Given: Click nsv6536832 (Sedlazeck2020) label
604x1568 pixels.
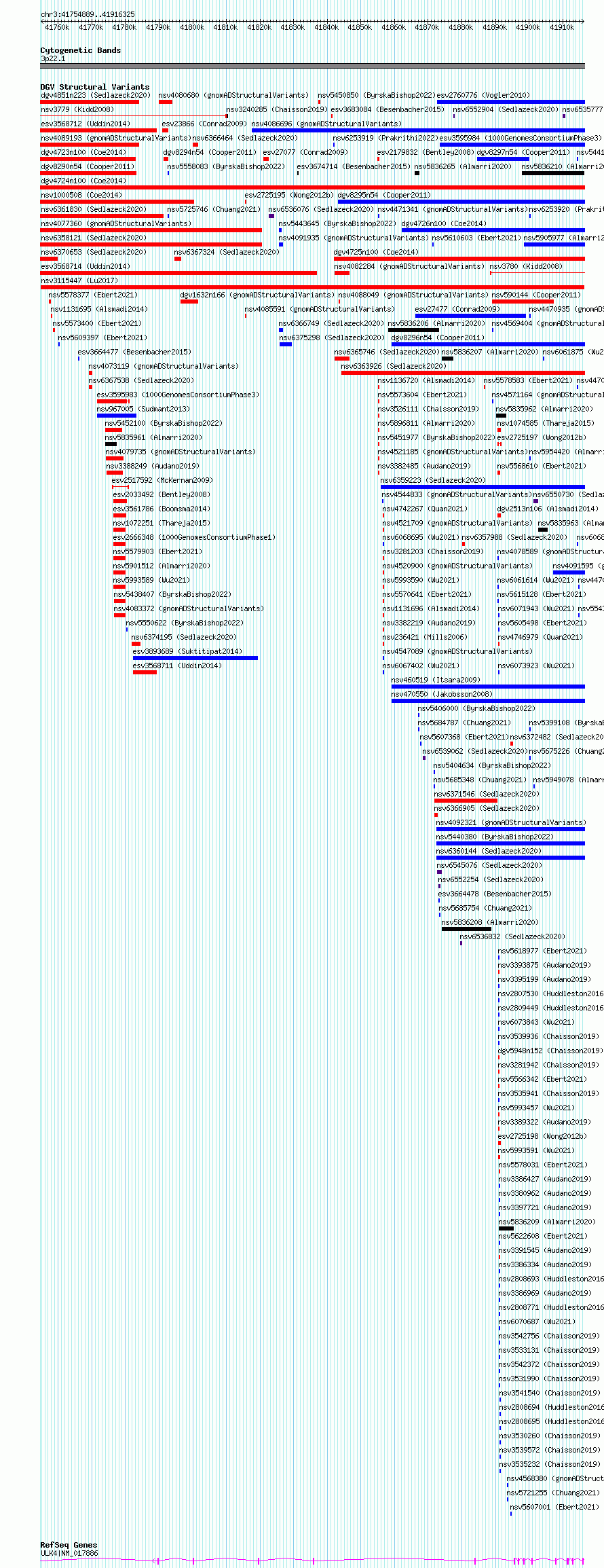Looking at the screenshot, I should tap(512, 936).
